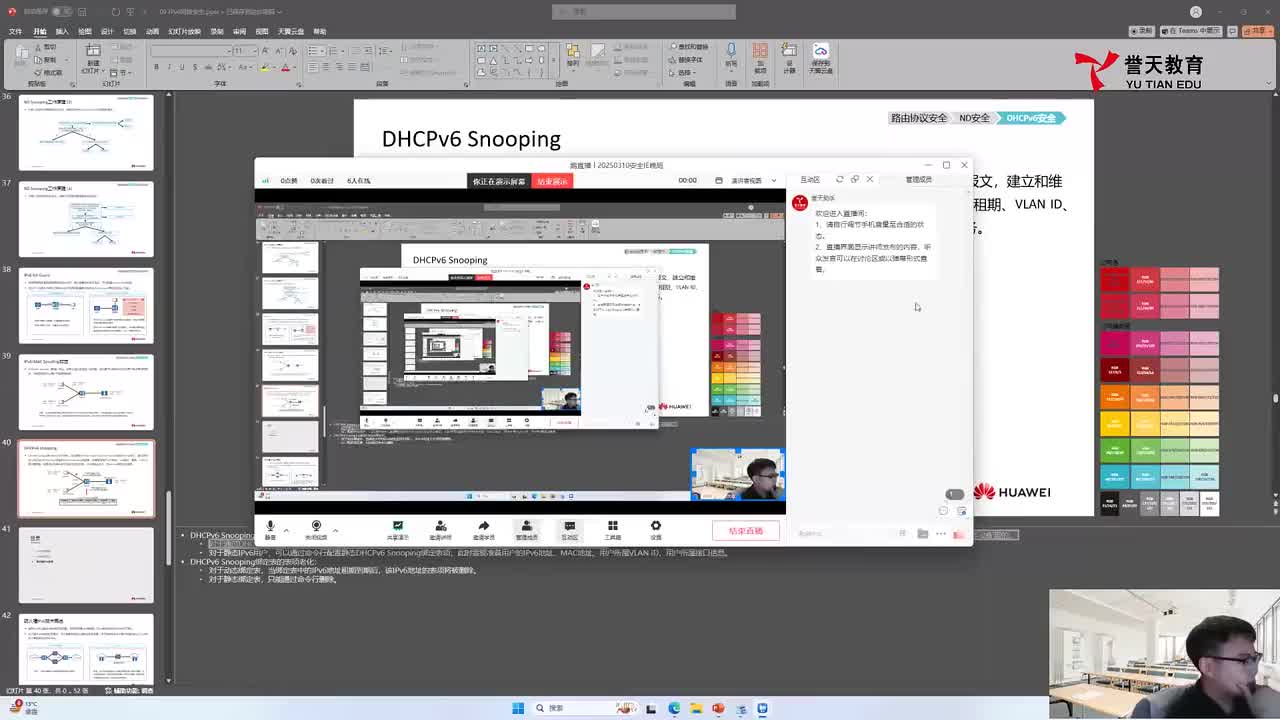
Task: Switch to the 幻灯片放映 ribbon tab
Action: pos(184,31)
